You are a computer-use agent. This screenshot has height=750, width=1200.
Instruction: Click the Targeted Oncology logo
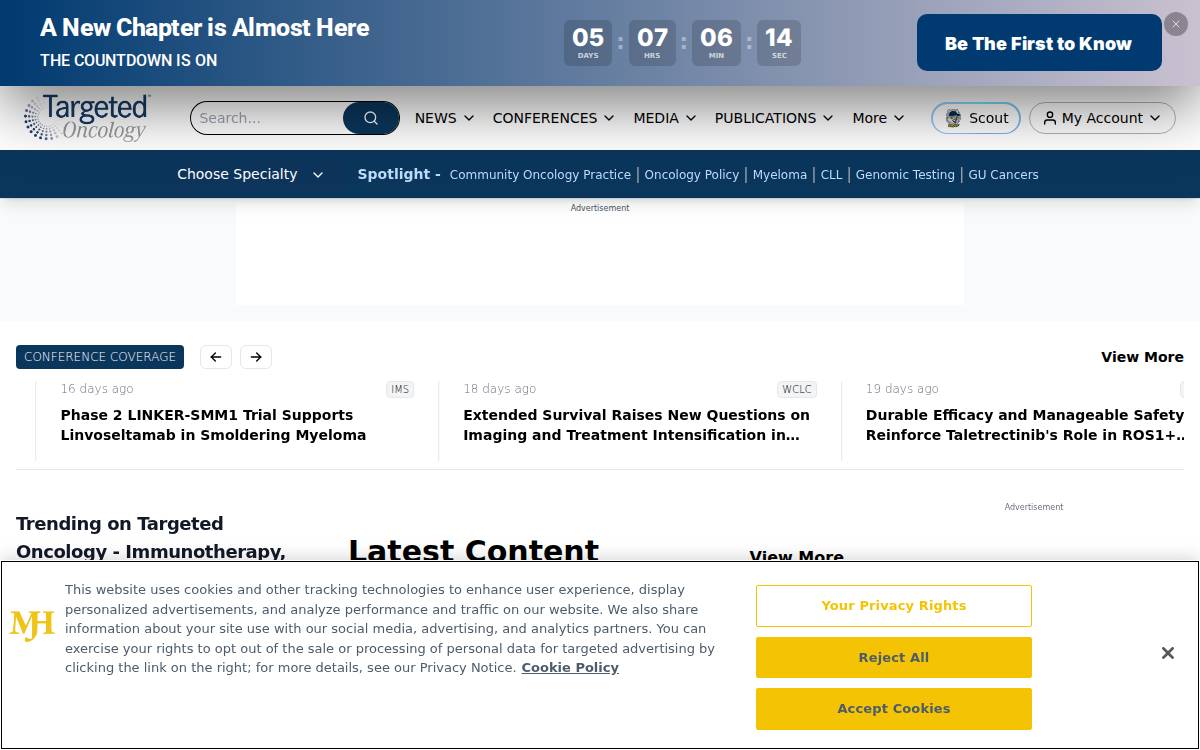(x=87, y=118)
